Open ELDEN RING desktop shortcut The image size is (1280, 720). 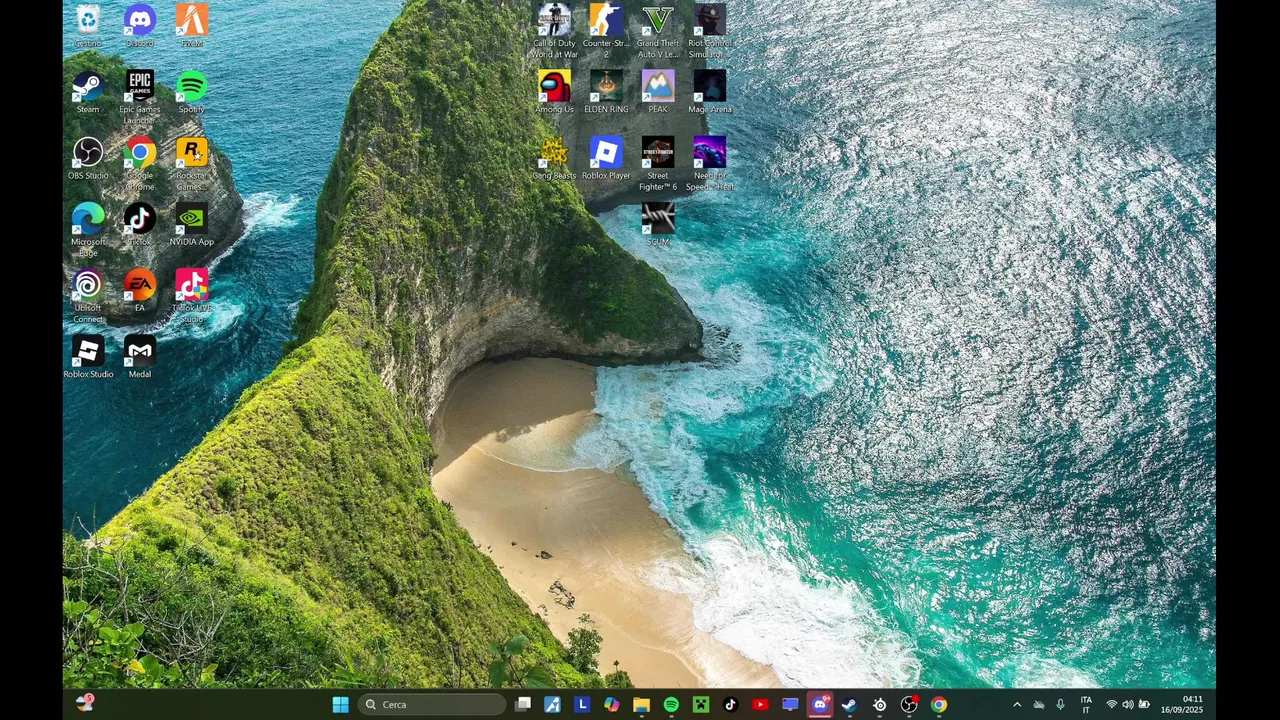click(606, 92)
